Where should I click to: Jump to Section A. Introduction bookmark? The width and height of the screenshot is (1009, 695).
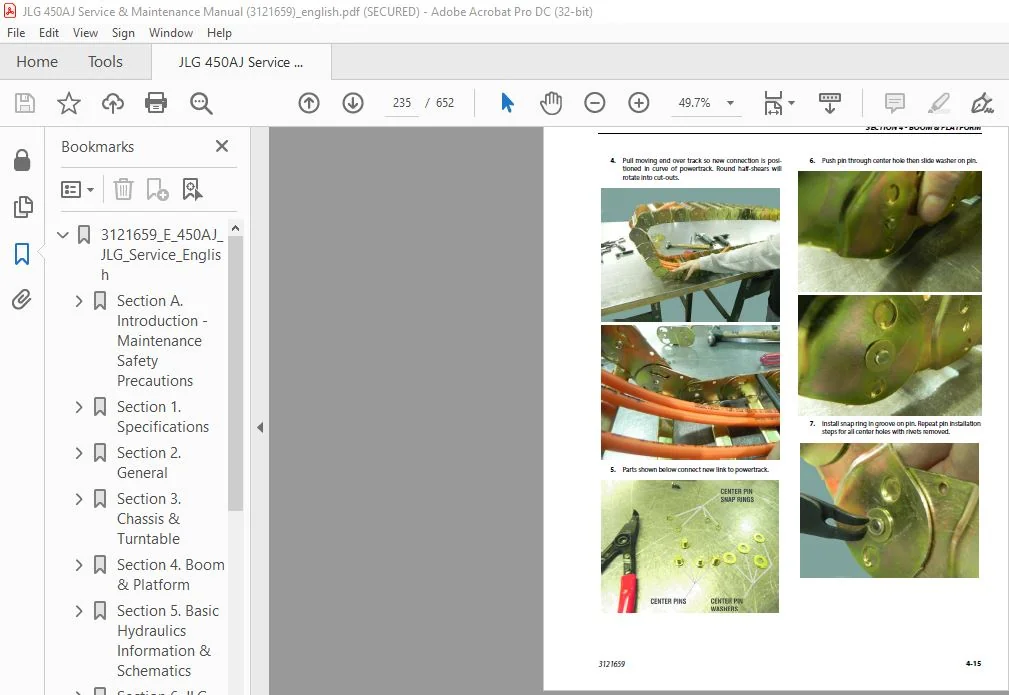(x=162, y=340)
